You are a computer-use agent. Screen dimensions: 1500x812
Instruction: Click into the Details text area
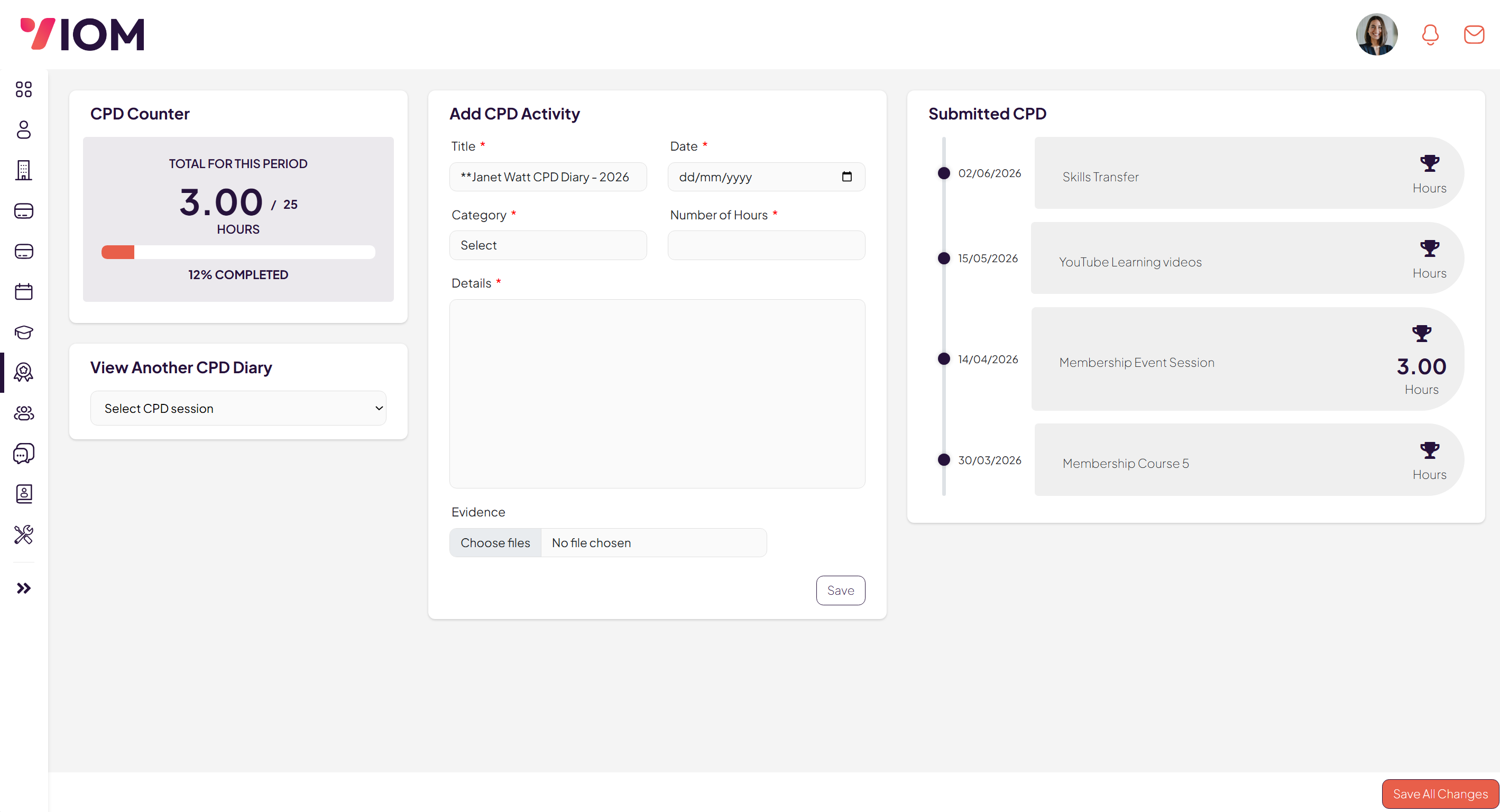click(x=657, y=394)
